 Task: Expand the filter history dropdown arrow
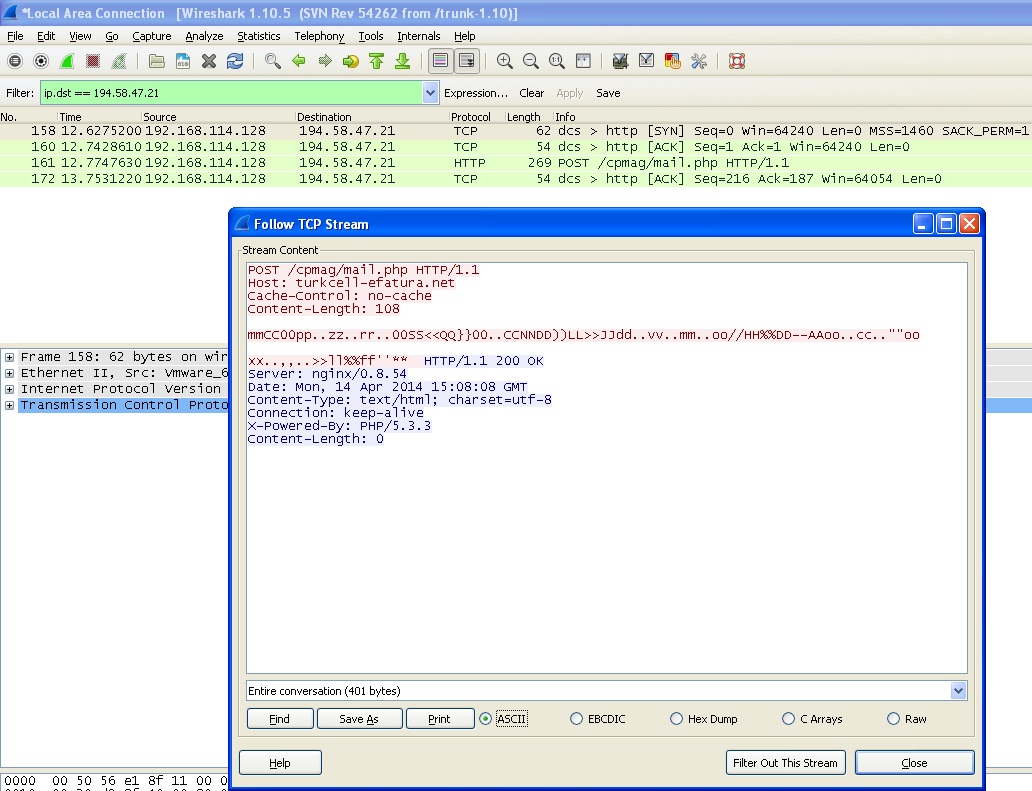point(430,93)
